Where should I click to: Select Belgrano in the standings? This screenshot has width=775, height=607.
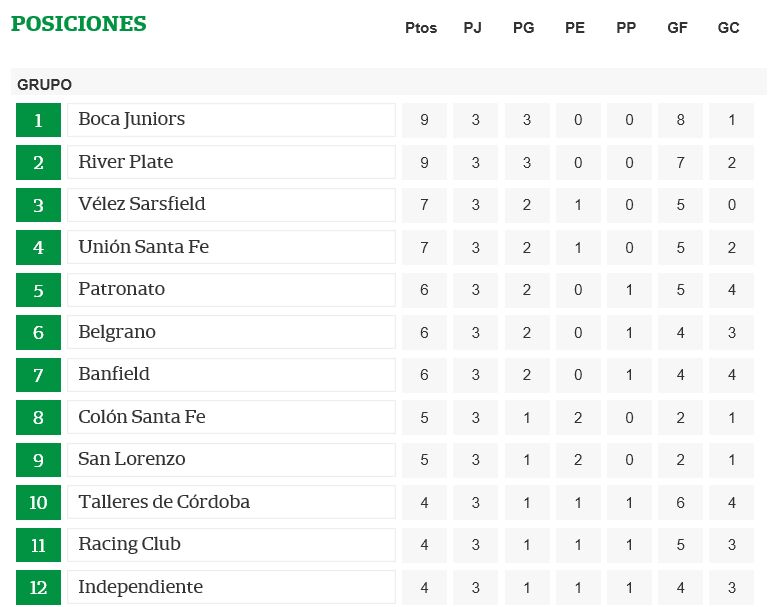click(117, 332)
